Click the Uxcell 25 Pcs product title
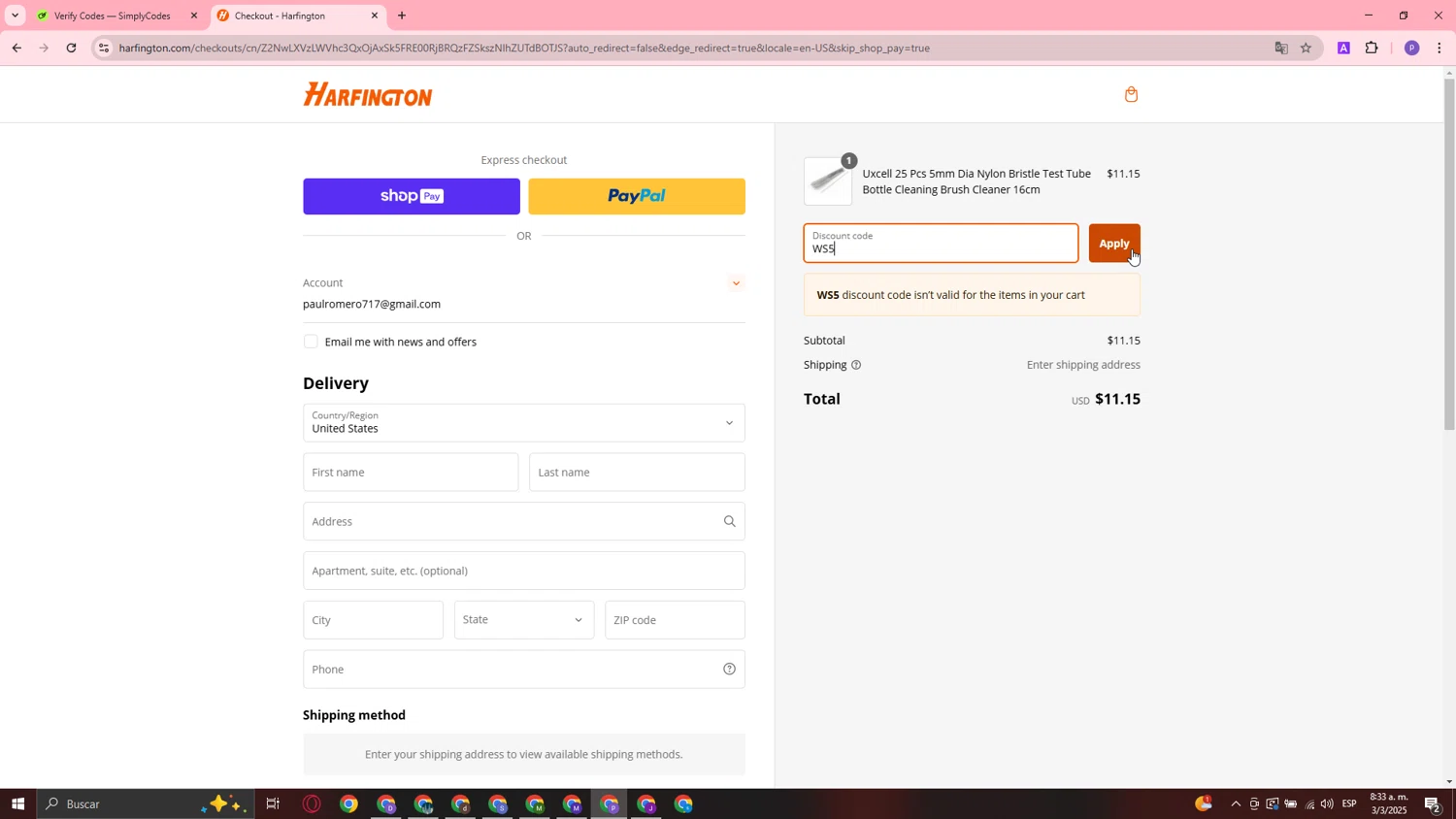Viewport: 1456px width, 819px height. pos(976,181)
